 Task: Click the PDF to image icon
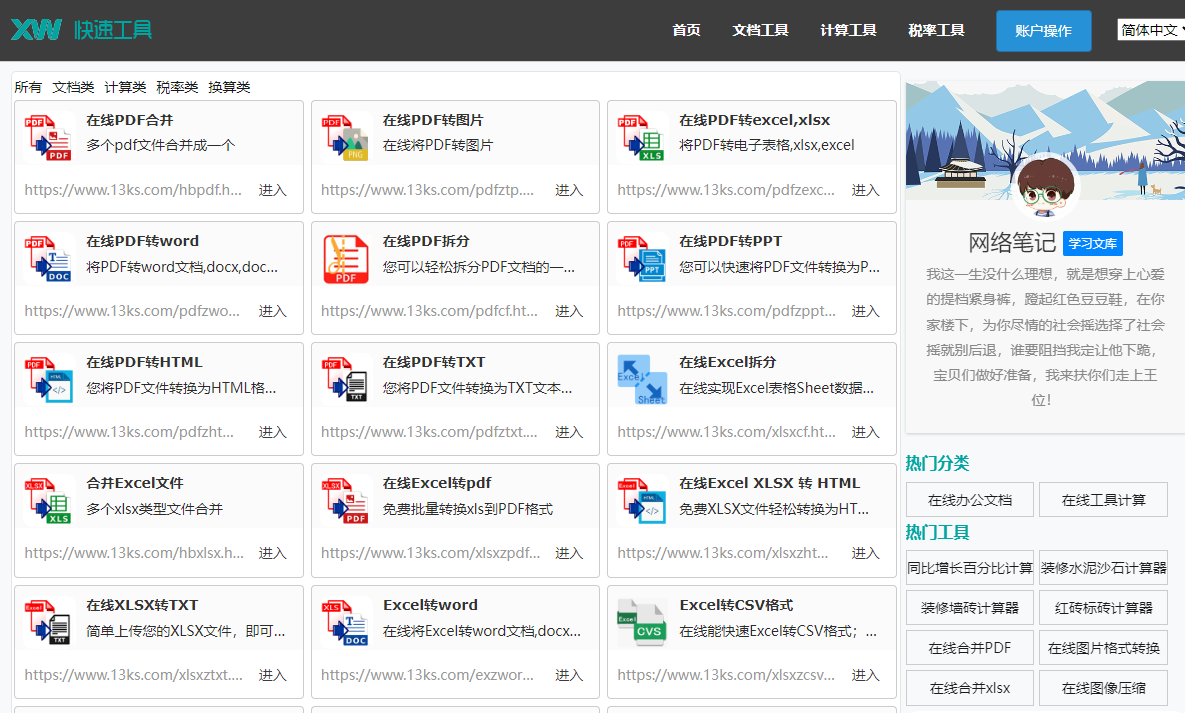346,138
